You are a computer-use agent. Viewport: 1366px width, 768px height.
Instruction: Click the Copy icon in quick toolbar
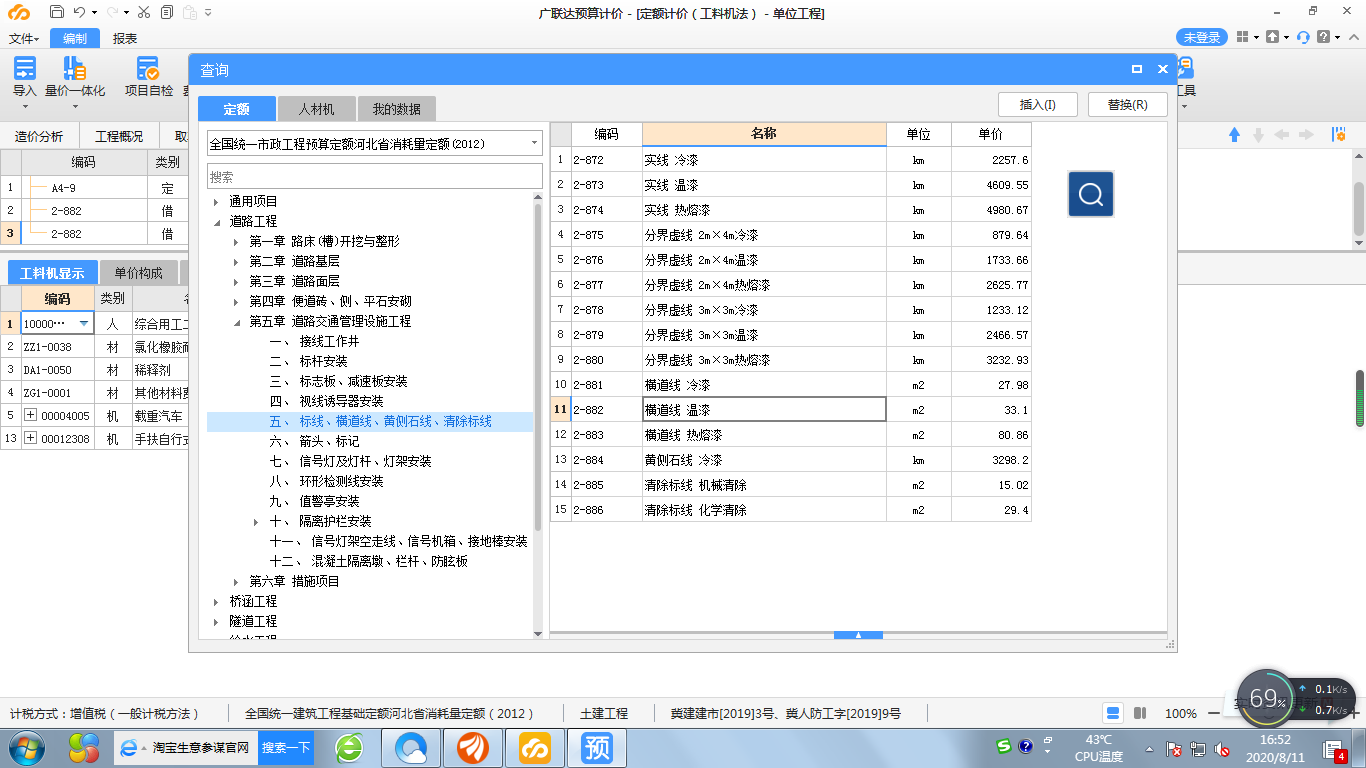(166, 12)
